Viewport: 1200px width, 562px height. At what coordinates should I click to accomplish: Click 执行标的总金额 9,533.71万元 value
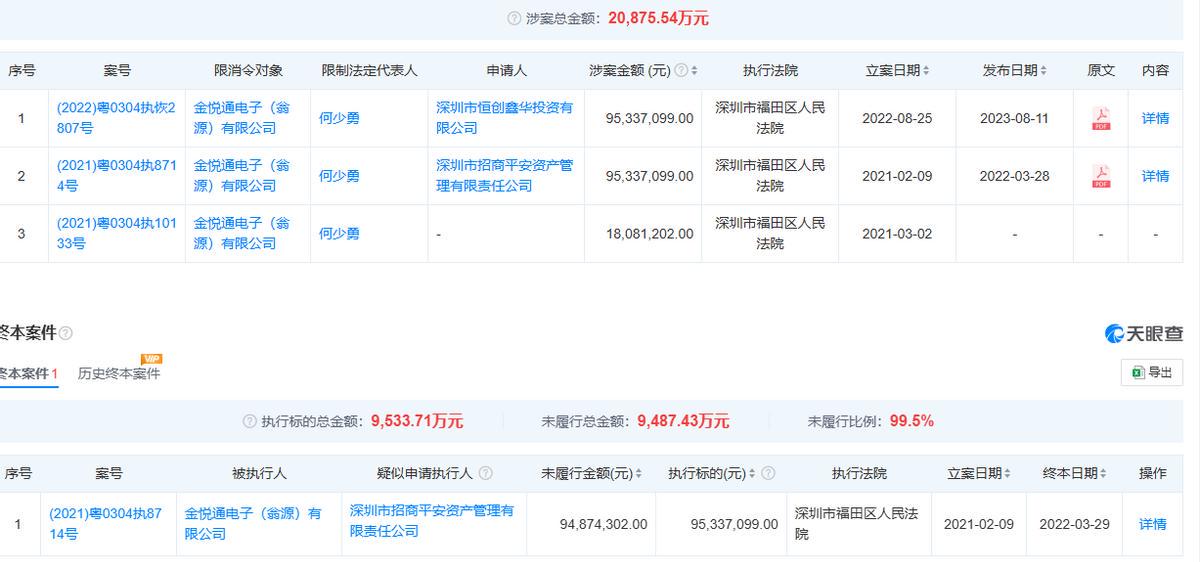click(417, 421)
